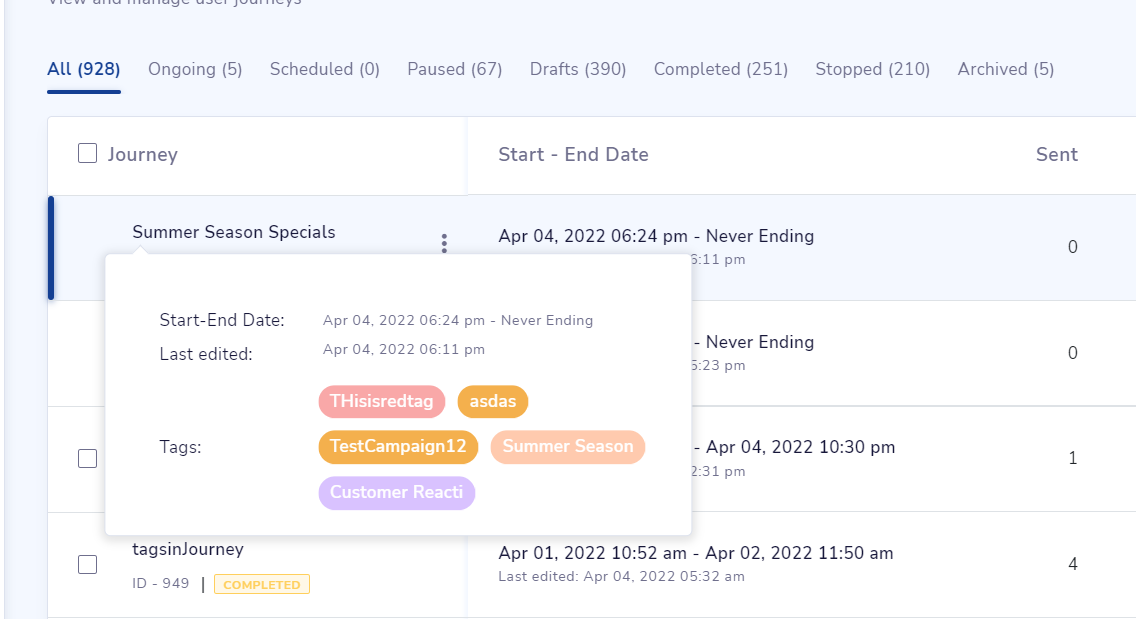Screen dimensions: 1136x619
Task: Tick the checkbox for the tagsinJourney row
Action: pyautogui.click(x=88, y=564)
